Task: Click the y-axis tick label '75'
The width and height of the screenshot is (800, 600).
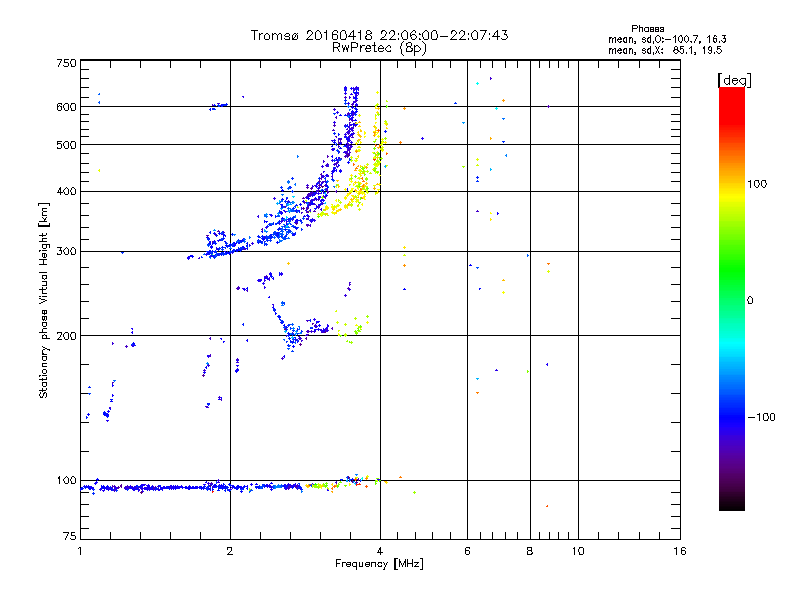Action: click(70, 536)
